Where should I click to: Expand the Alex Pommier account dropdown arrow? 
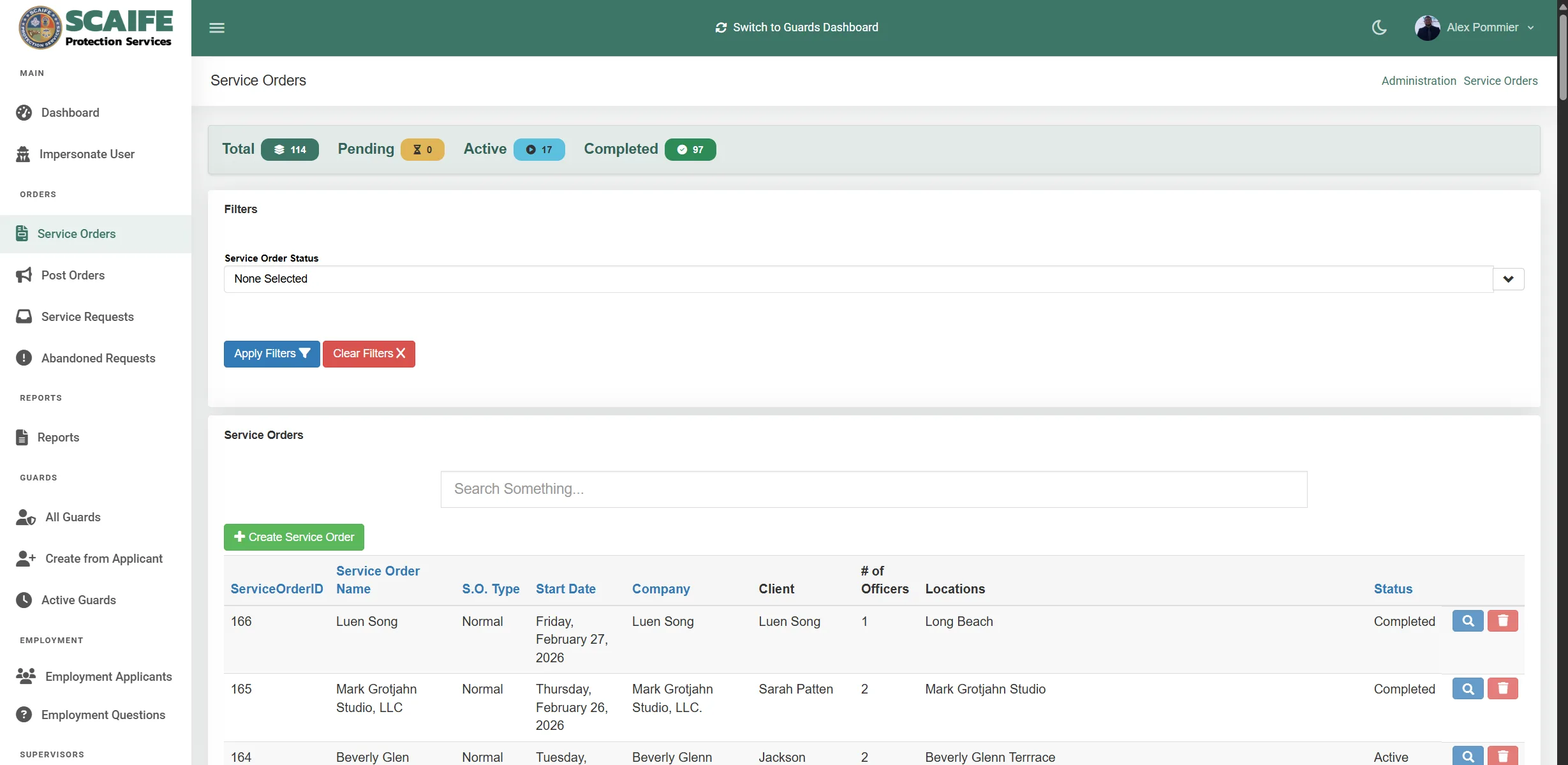[1530, 28]
